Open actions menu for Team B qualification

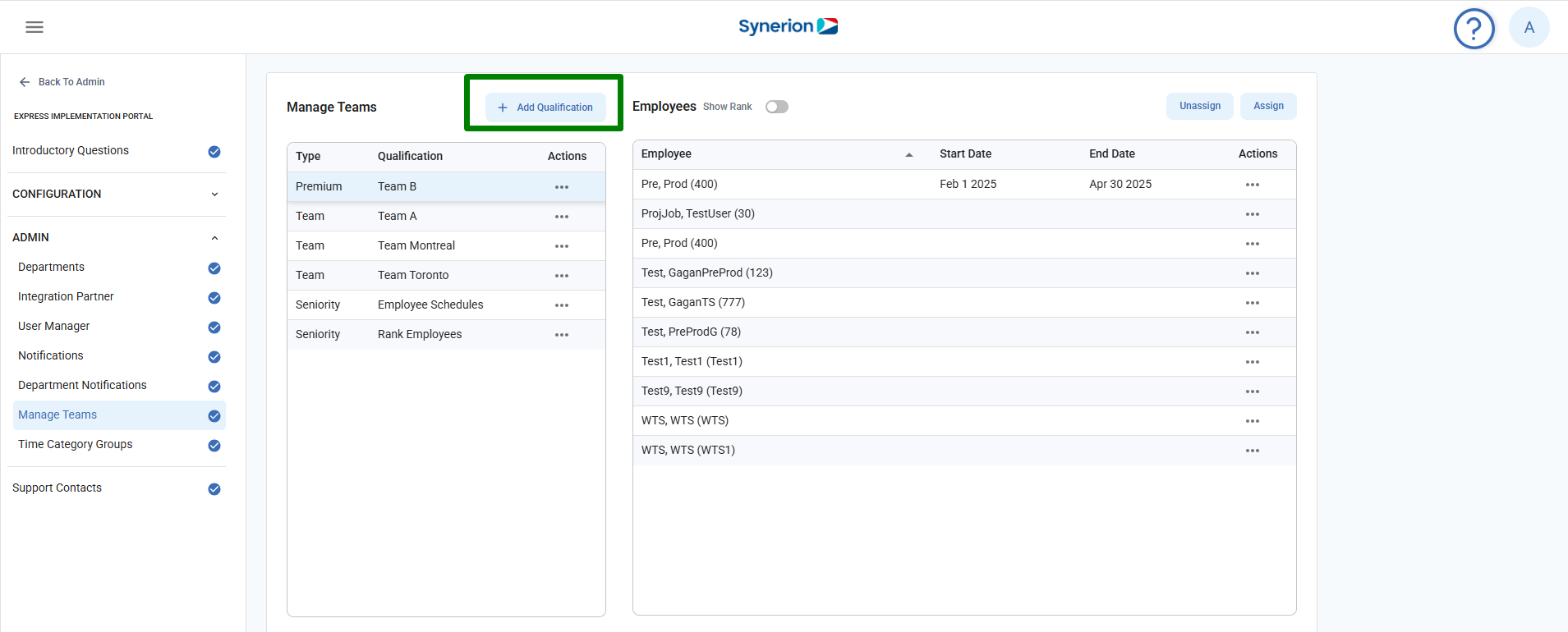click(562, 187)
